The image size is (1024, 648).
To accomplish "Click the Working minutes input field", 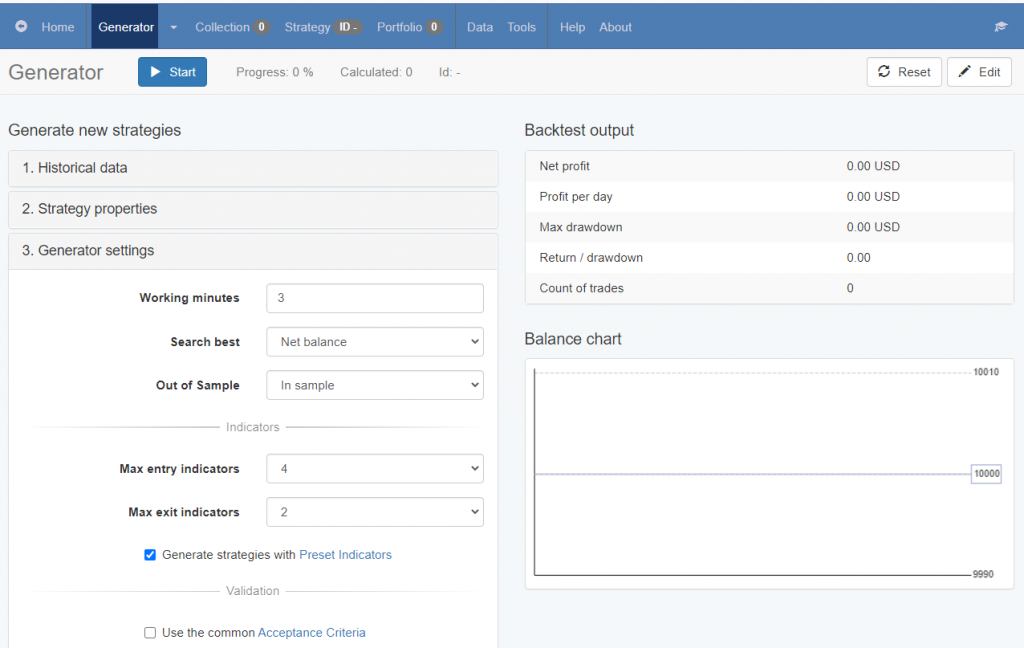I will 375,298.
